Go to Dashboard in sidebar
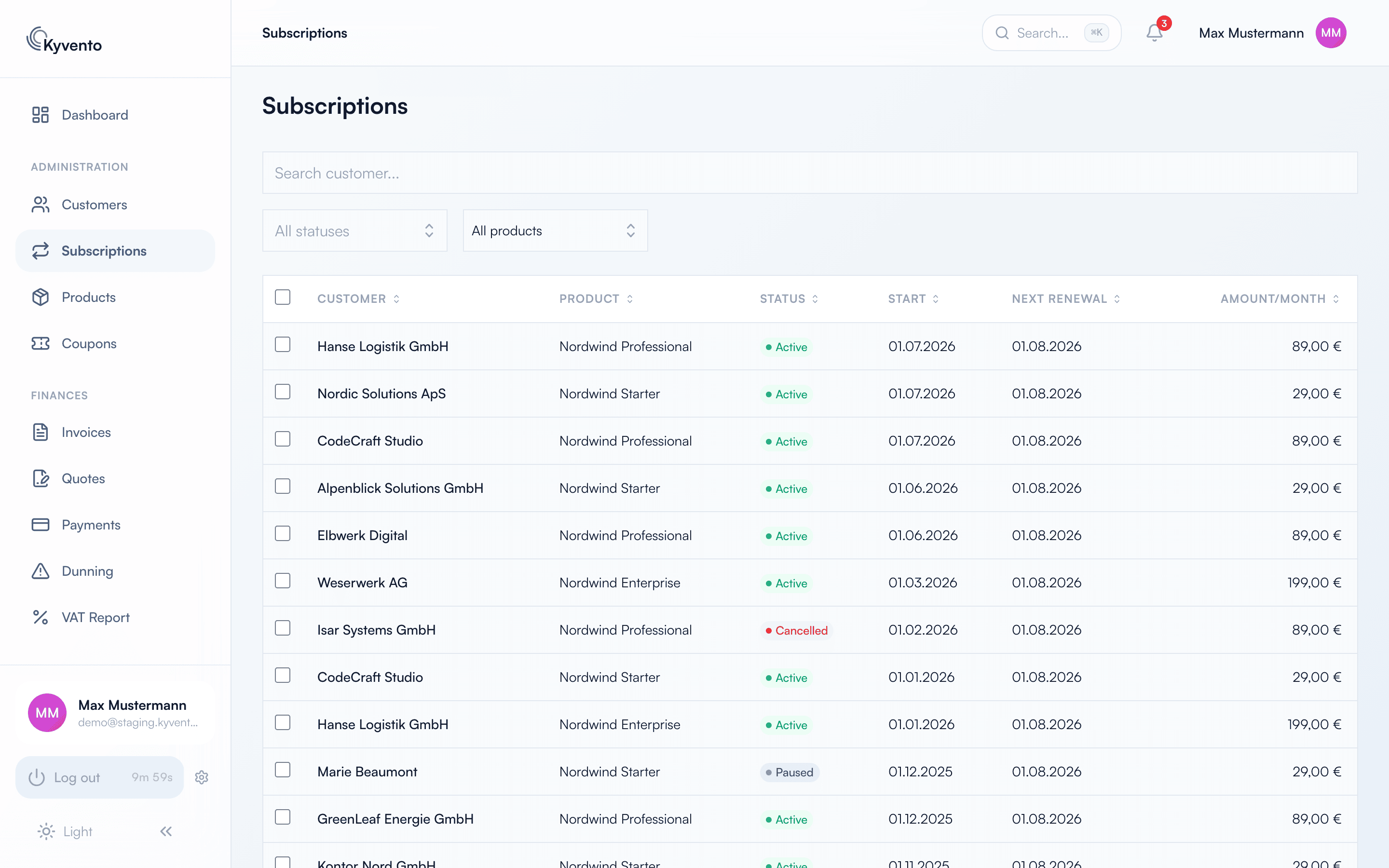1389x868 pixels. pyautogui.click(x=115, y=115)
